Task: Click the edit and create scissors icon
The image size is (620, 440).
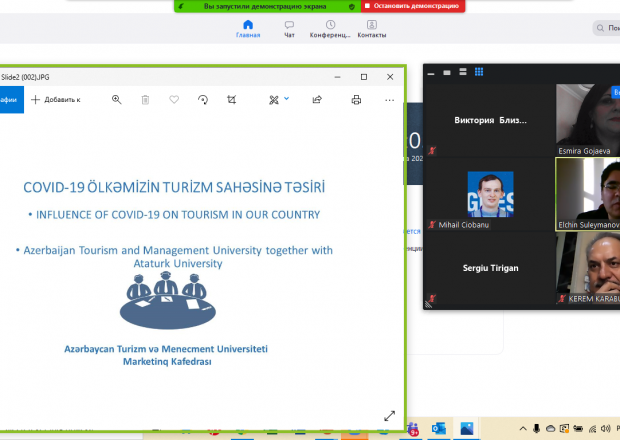Action: (274, 100)
